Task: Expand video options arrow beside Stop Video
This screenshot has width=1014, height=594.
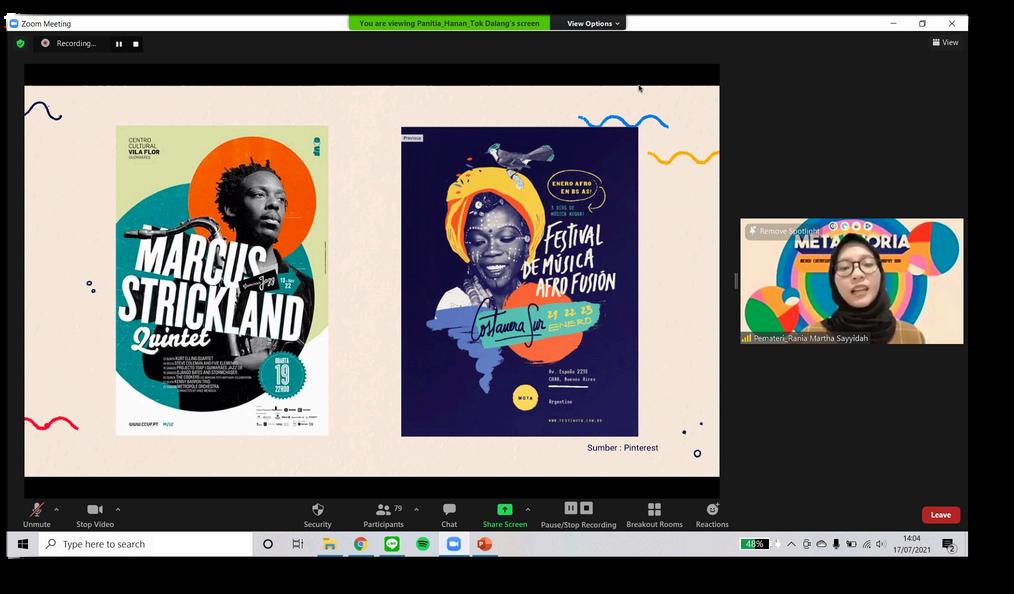Action: [118, 509]
